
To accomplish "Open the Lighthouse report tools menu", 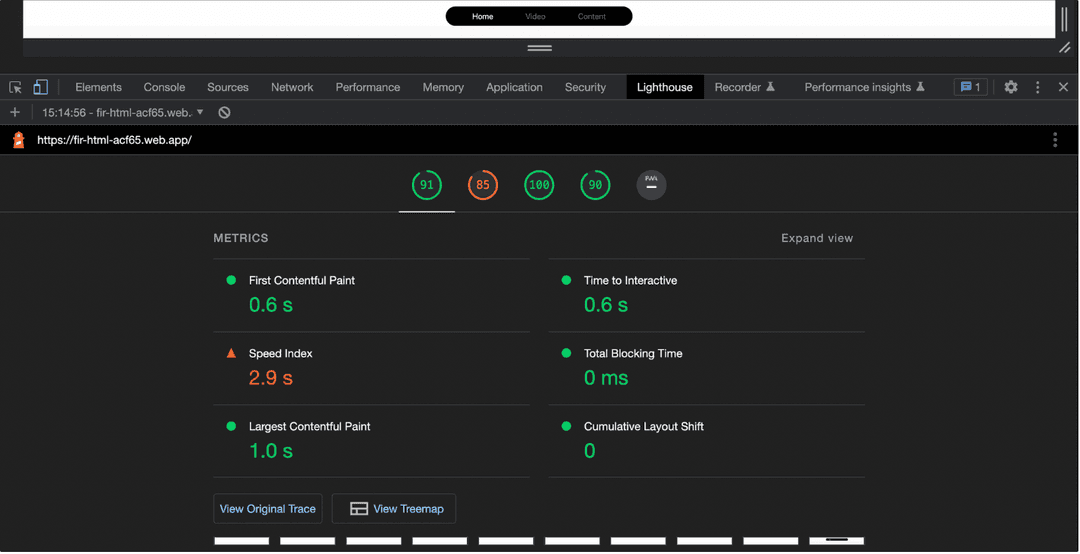I will [x=1055, y=140].
